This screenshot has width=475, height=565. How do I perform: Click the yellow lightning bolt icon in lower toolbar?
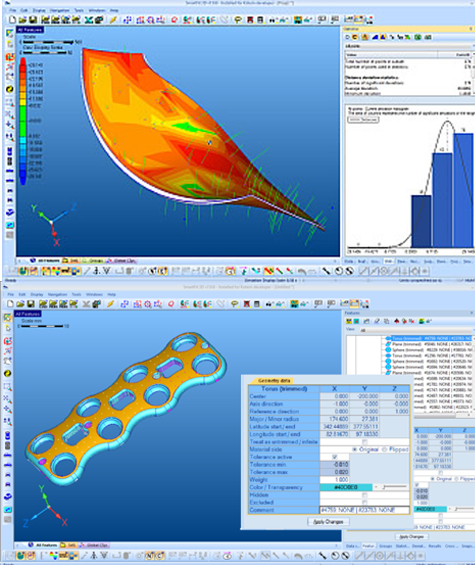110,304
